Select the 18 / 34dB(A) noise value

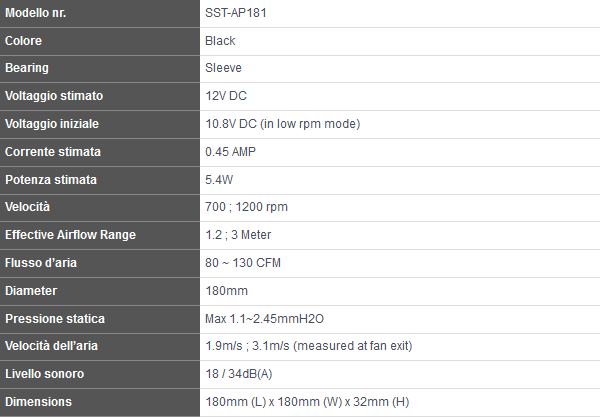[239, 373]
